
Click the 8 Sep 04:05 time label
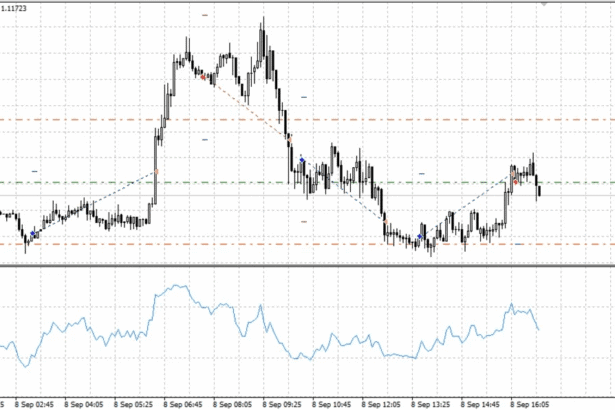pos(84,405)
